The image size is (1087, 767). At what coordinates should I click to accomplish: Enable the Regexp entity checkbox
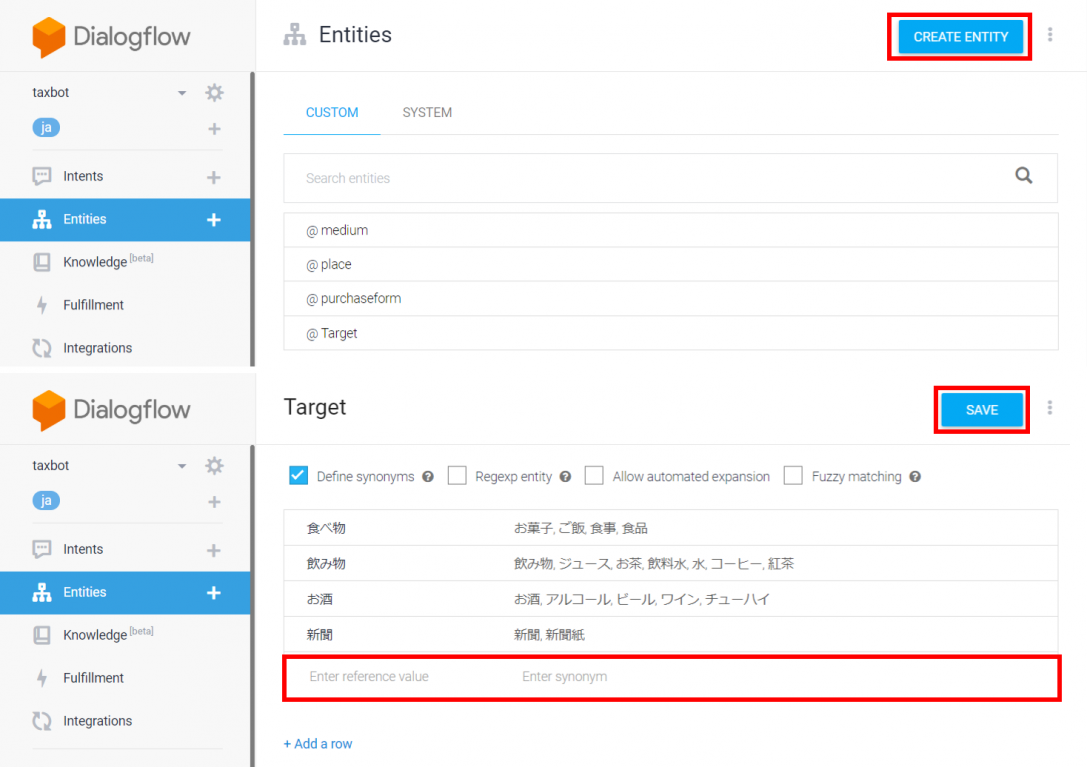tap(457, 476)
